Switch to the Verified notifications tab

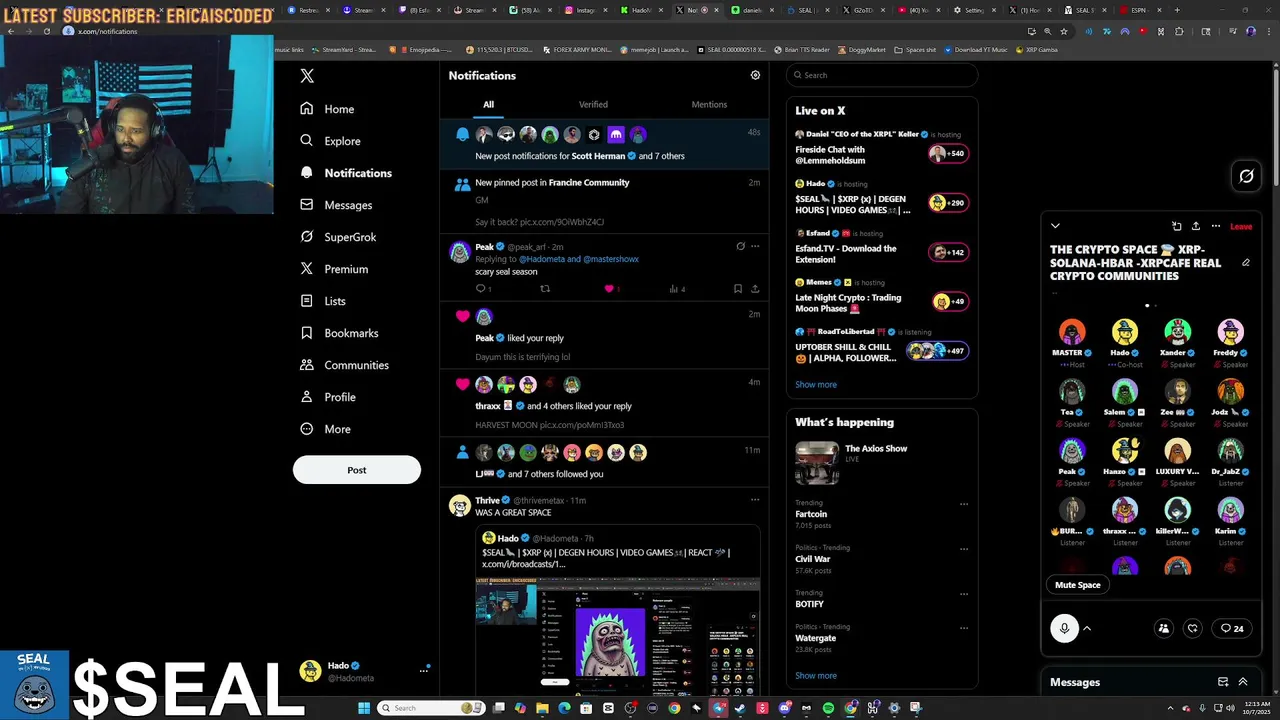point(593,104)
